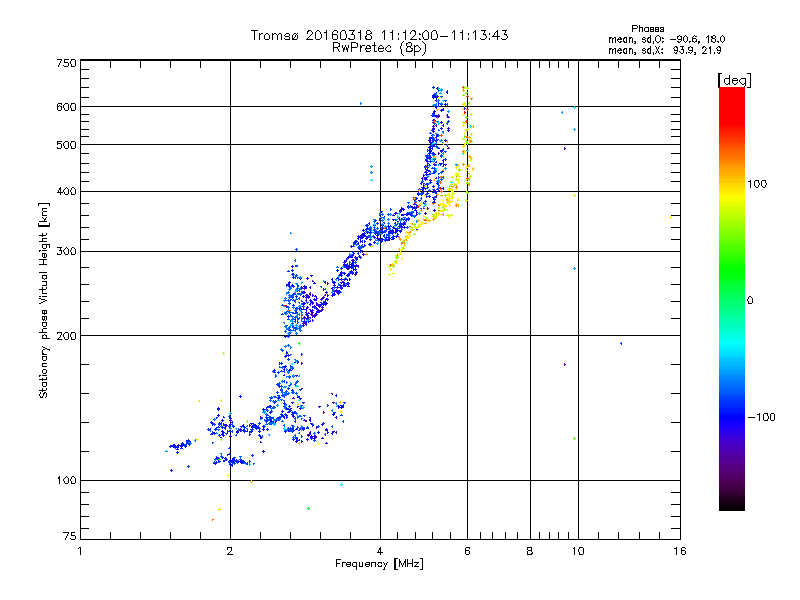
Task: Click the RwPretec (8p) subtitle
Action: coord(379,48)
